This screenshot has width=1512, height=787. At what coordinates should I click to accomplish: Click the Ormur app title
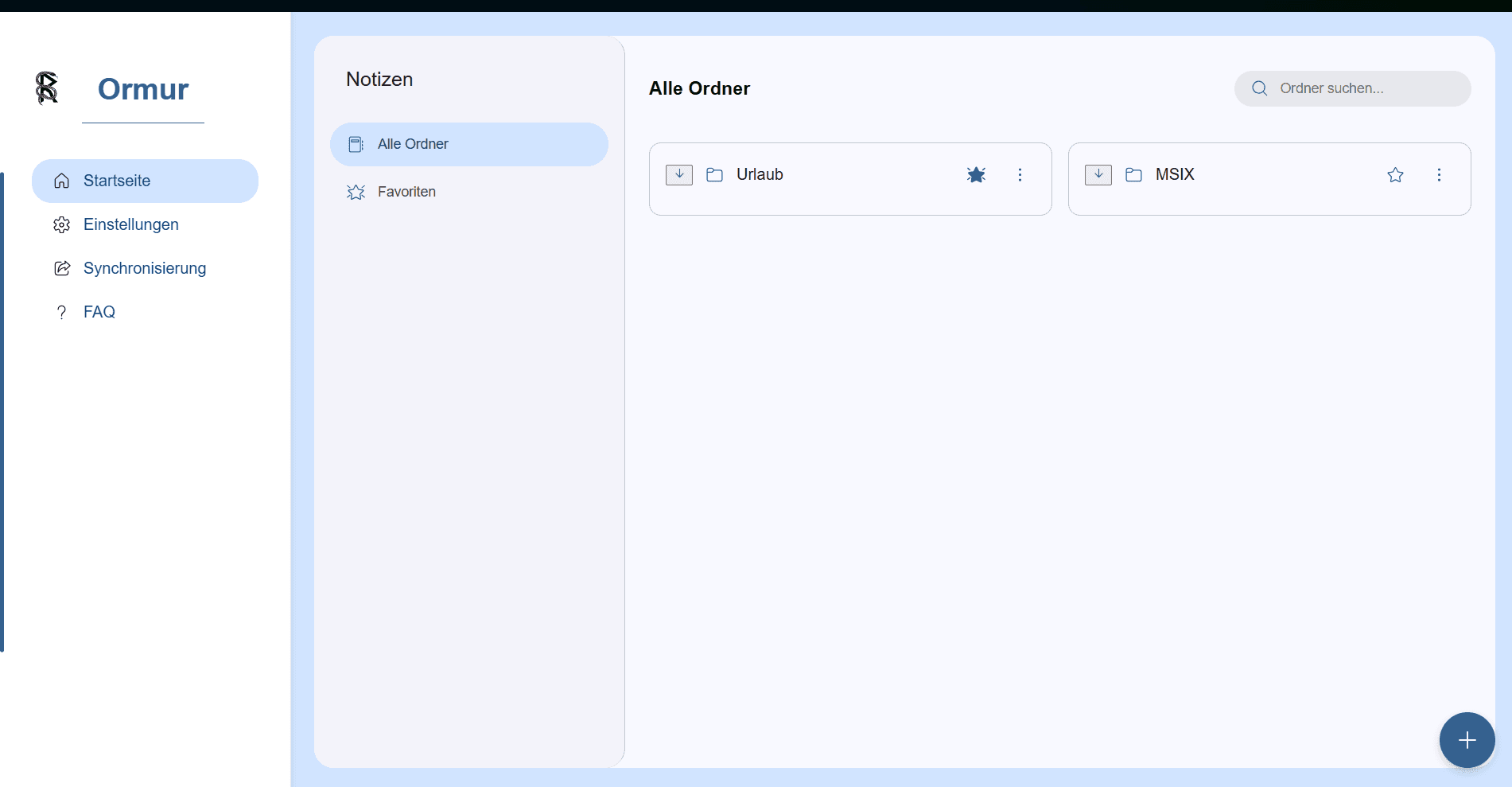(x=143, y=89)
